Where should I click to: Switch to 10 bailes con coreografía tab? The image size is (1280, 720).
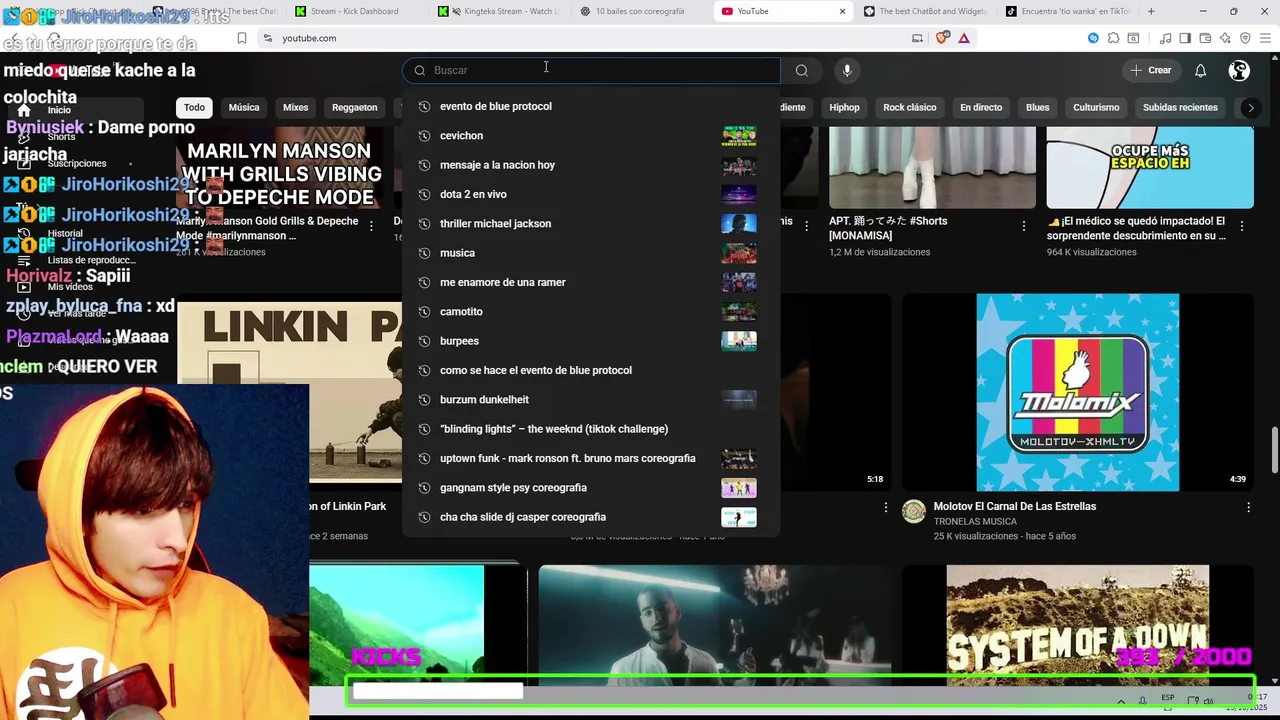(x=642, y=11)
